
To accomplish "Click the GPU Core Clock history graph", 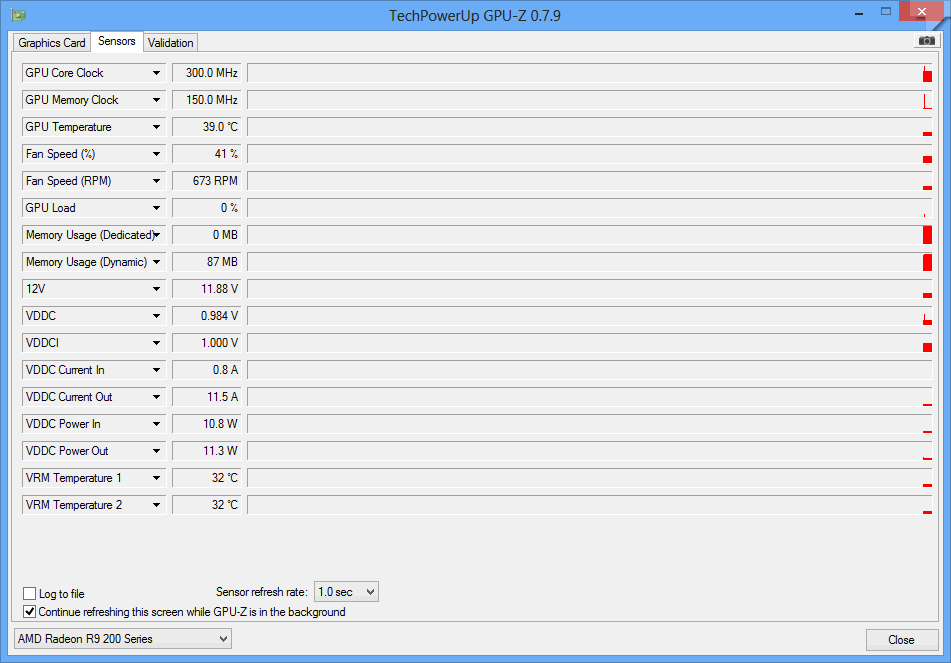I will pyautogui.click(x=590, y=73).
